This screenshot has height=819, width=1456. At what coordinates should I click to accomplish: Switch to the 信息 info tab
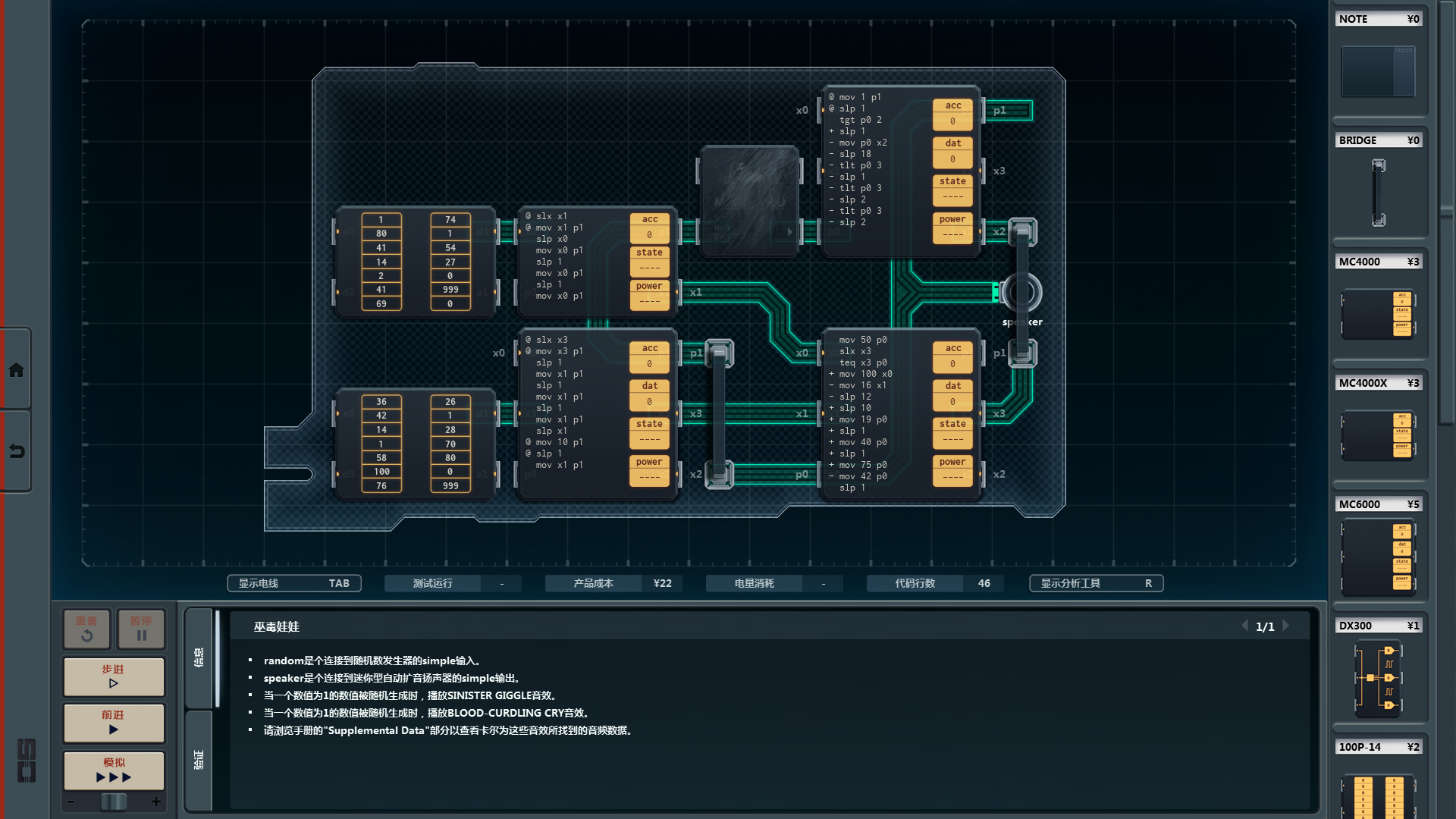pyautogui.click(x=199, y=657)
